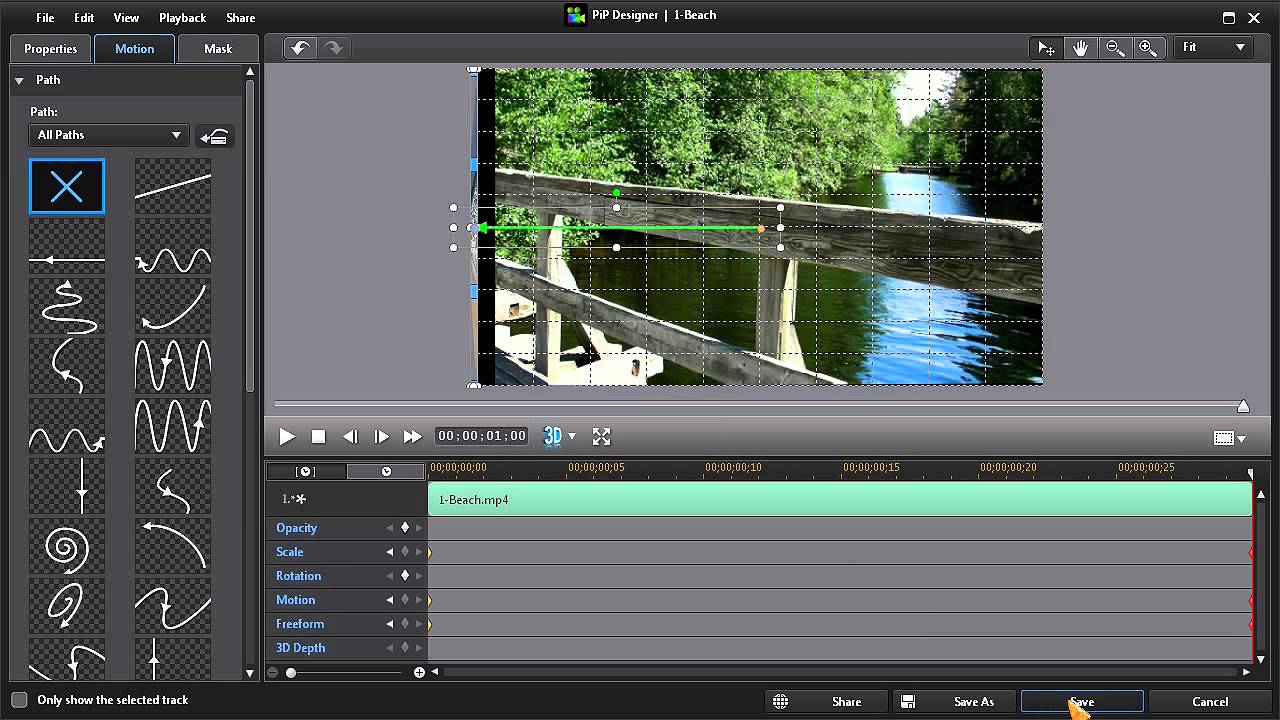Select the spiral motion path thumbnail

click(x=67, y=546)
